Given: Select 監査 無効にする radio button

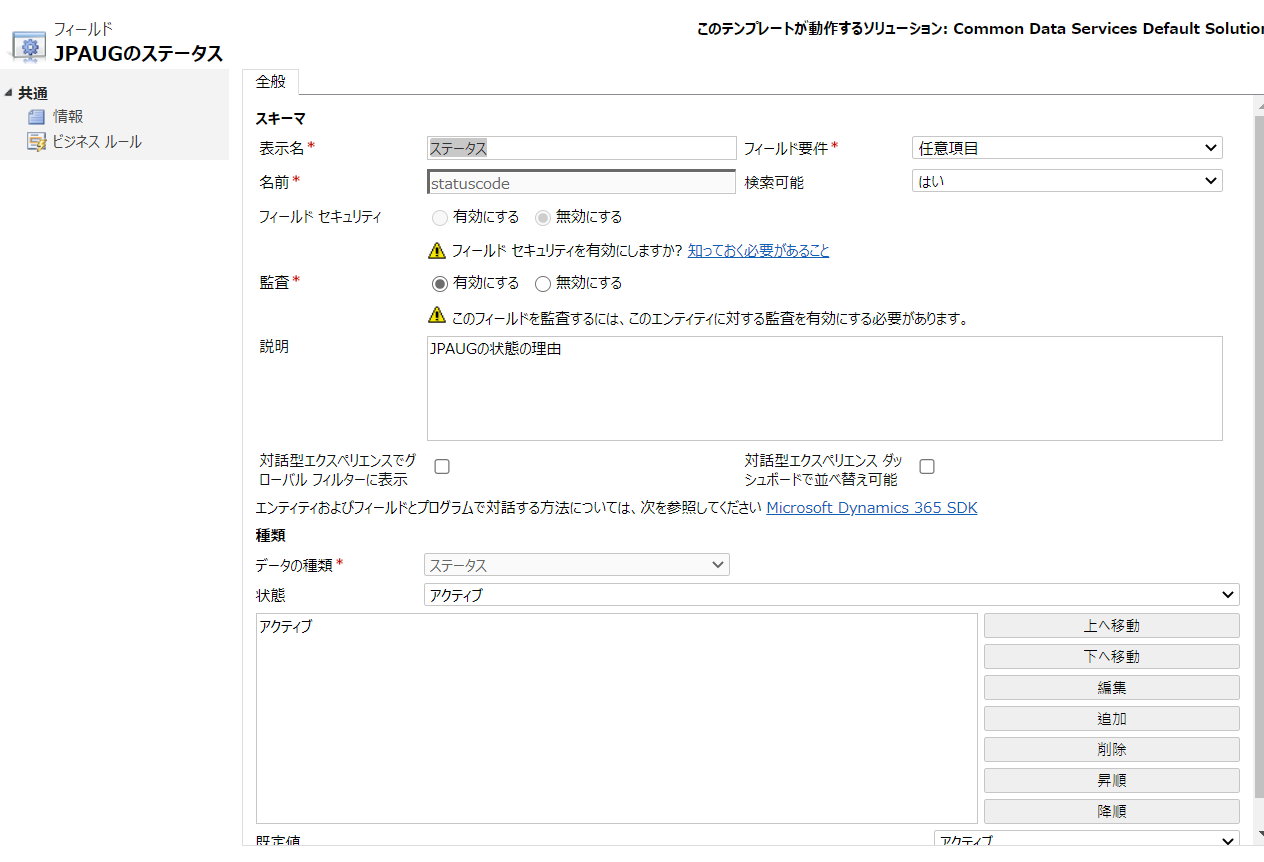Looking at the screenshot, I should tap(543, 283).
